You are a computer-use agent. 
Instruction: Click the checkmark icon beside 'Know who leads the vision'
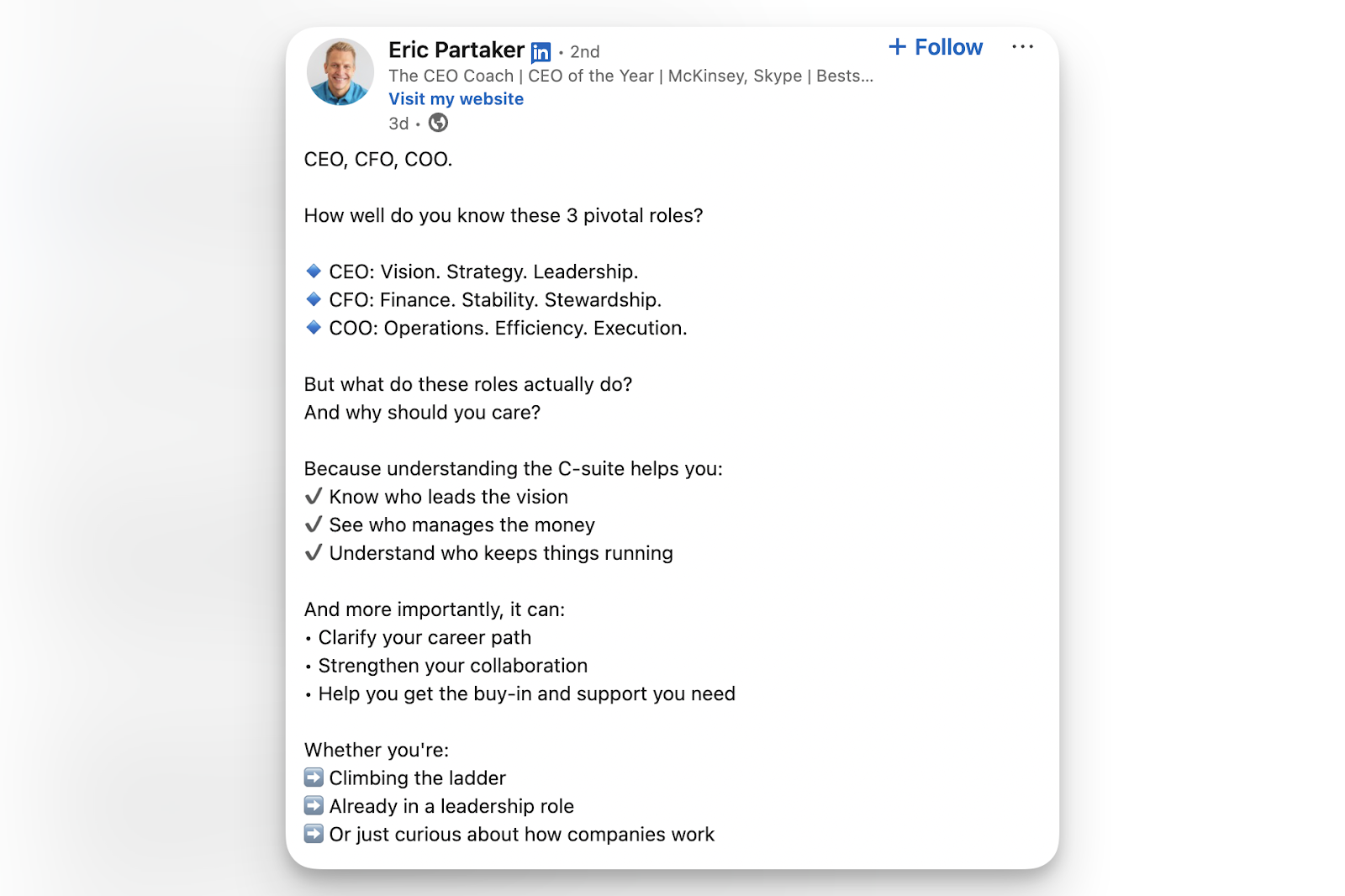[312, 496]
